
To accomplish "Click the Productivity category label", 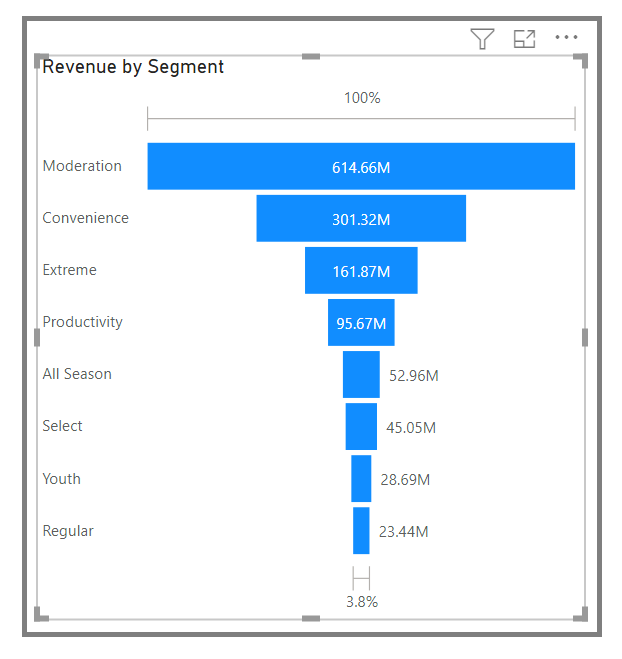I will [83, 322].
